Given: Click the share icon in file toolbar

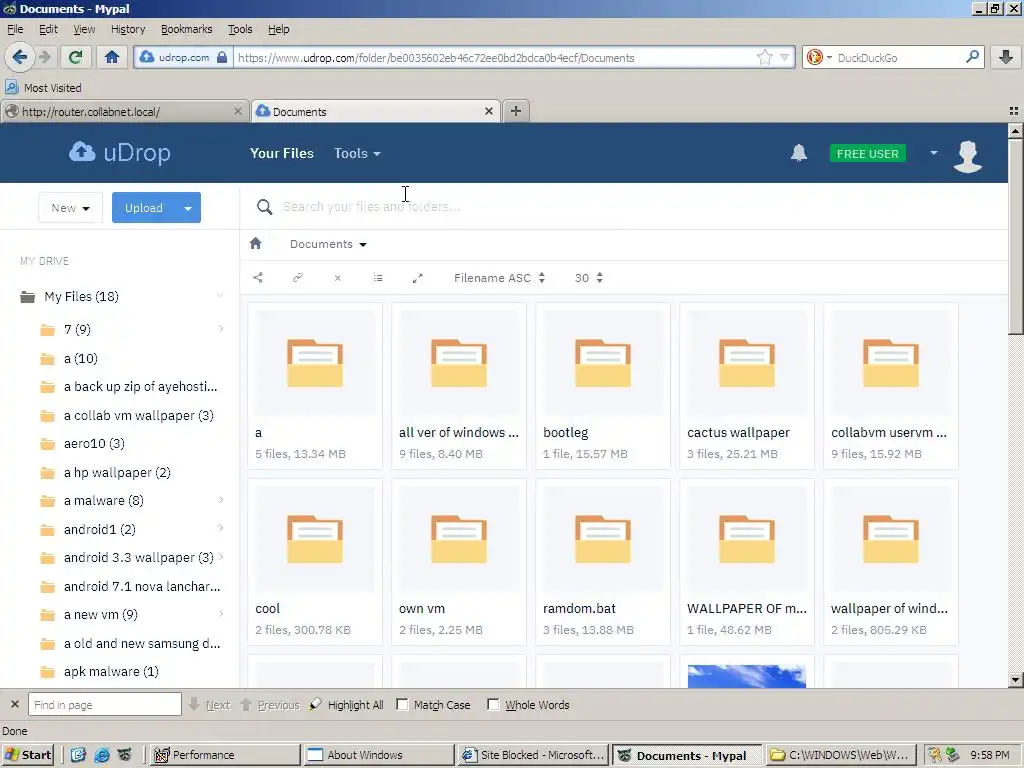Looking at the screenshot, I should 258,278.
